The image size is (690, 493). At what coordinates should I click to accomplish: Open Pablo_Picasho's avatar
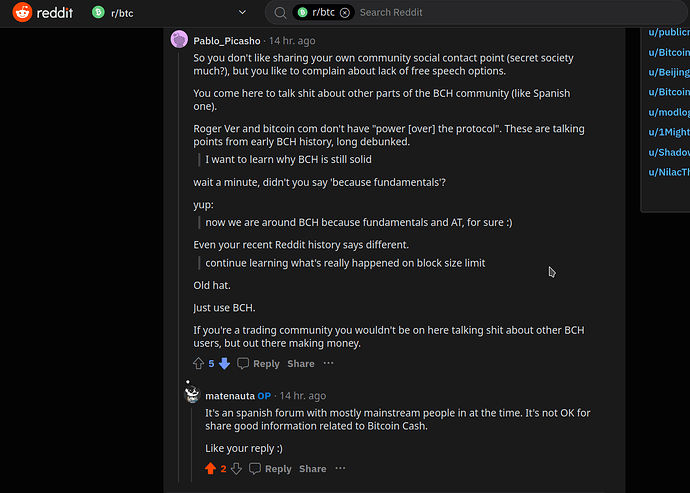pyautogui.click(x=179, y=40)
